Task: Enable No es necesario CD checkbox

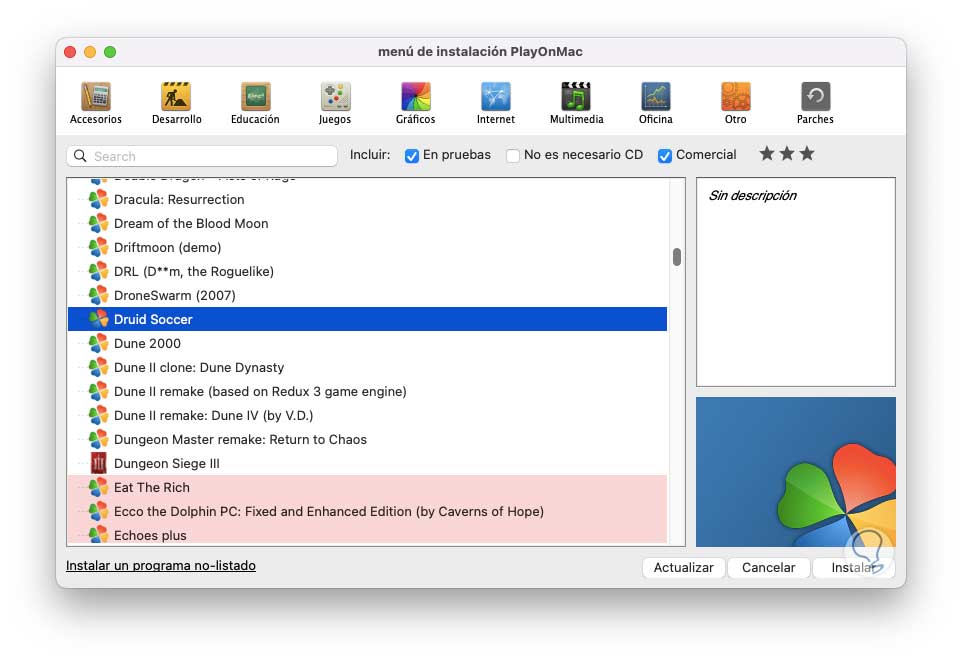Action: click(513, 156)
